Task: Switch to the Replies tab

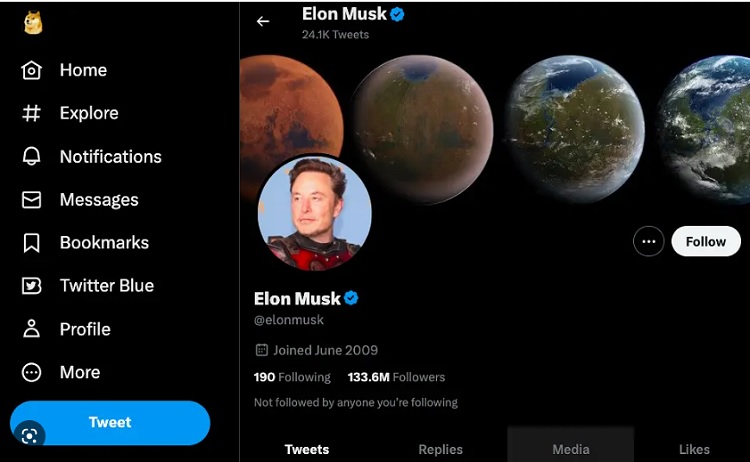Action: 441,449
